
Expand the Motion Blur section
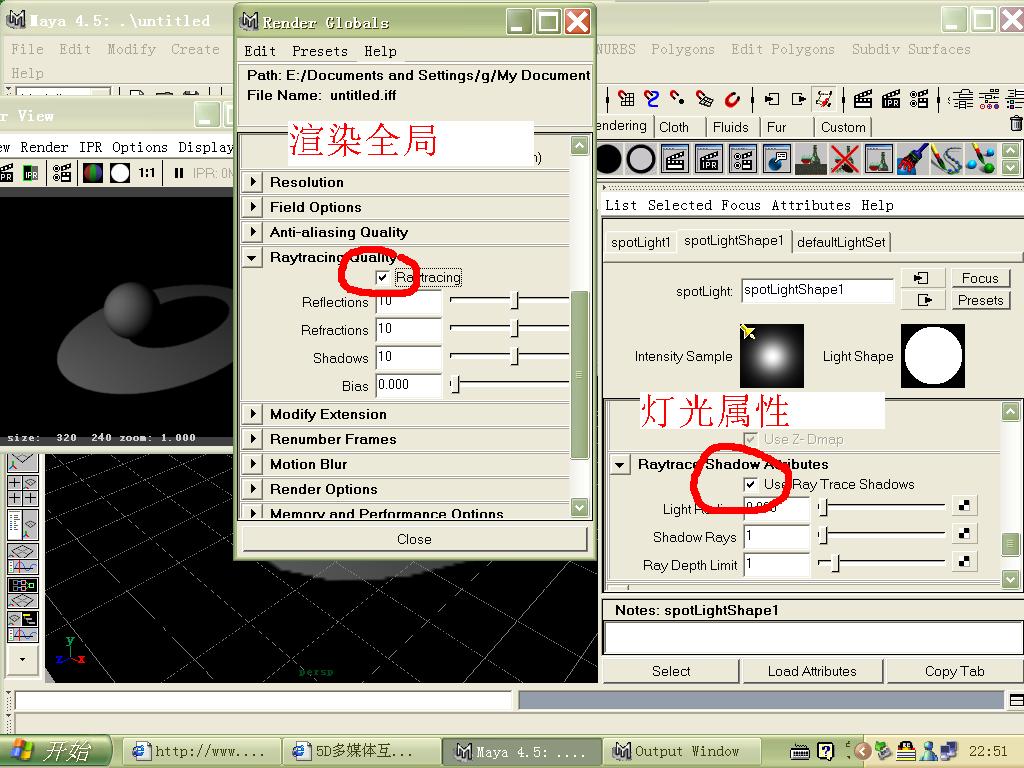tap(253, 464)
